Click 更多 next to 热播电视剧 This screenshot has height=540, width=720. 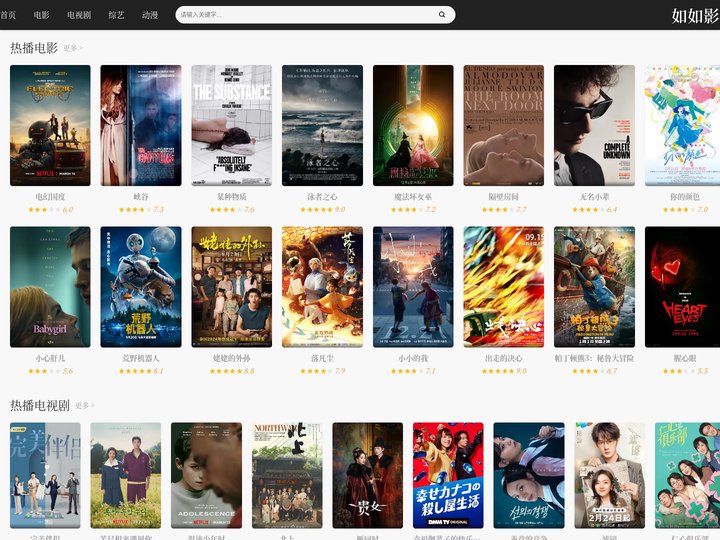coord(85,405)
